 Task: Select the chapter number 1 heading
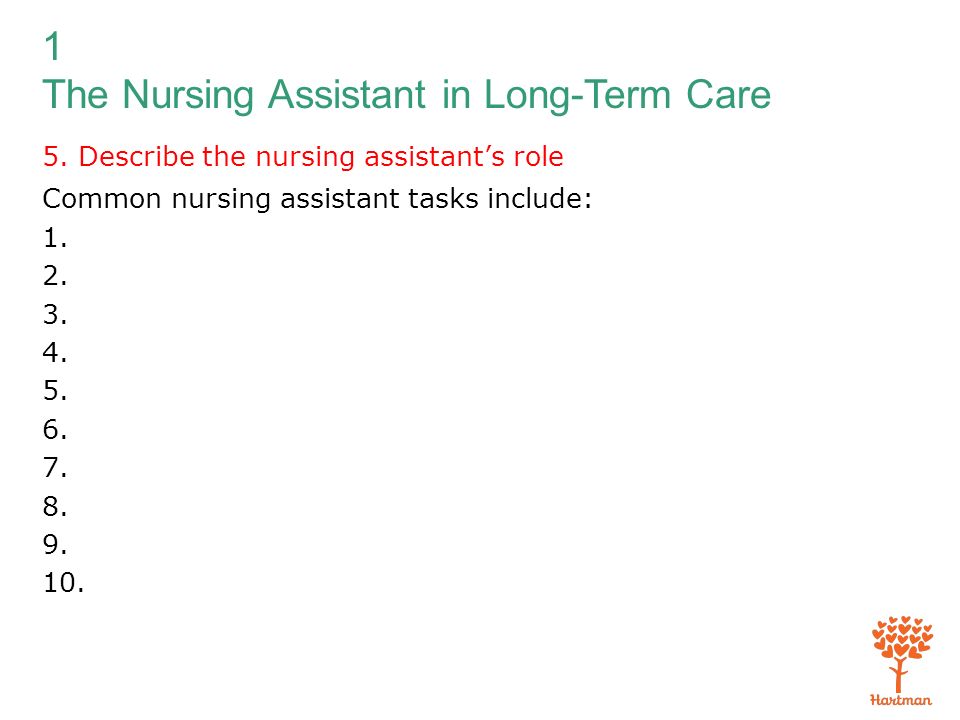53,47
